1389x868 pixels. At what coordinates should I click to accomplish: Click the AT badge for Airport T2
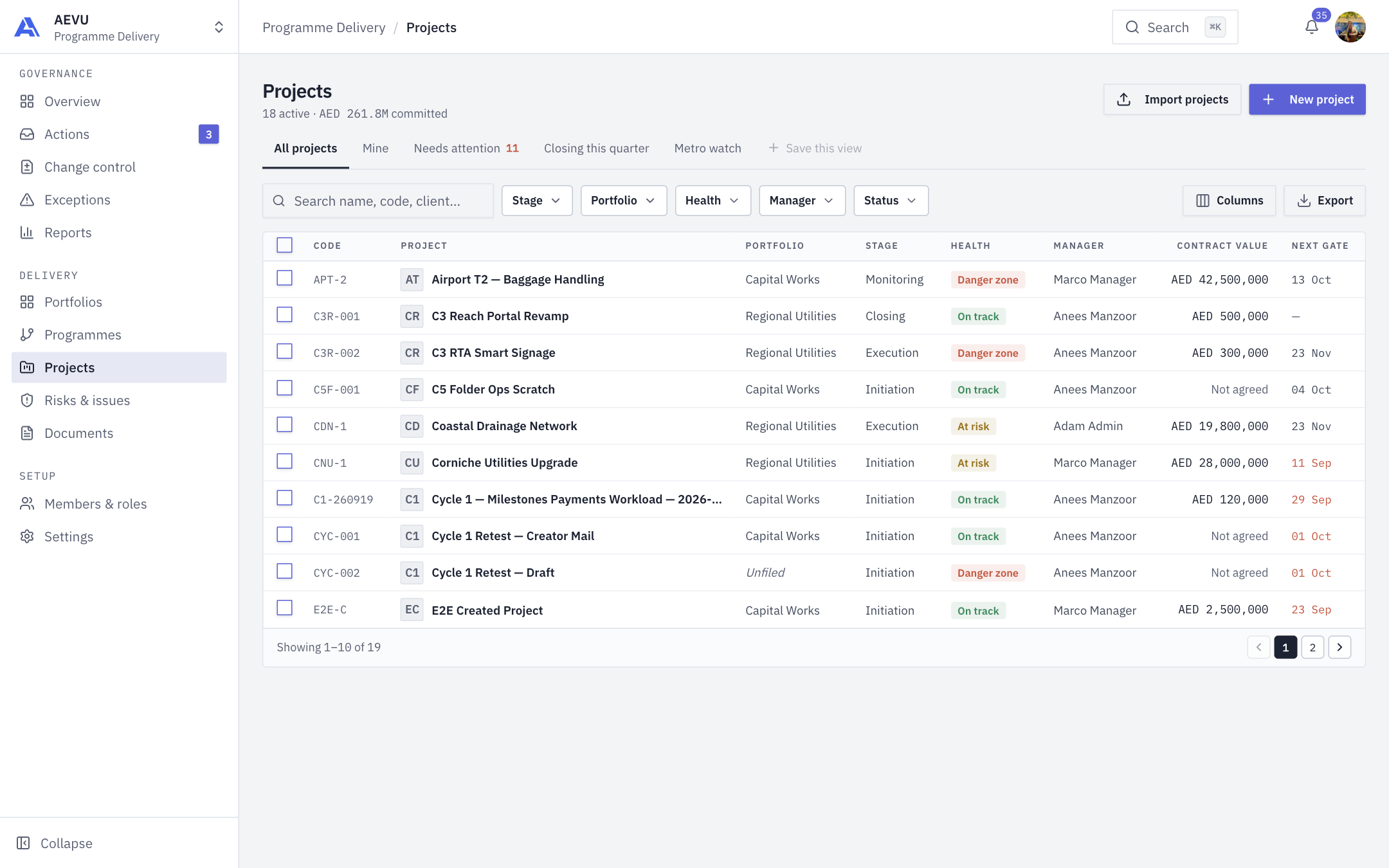pyautogui.click(x=412, y=280)
